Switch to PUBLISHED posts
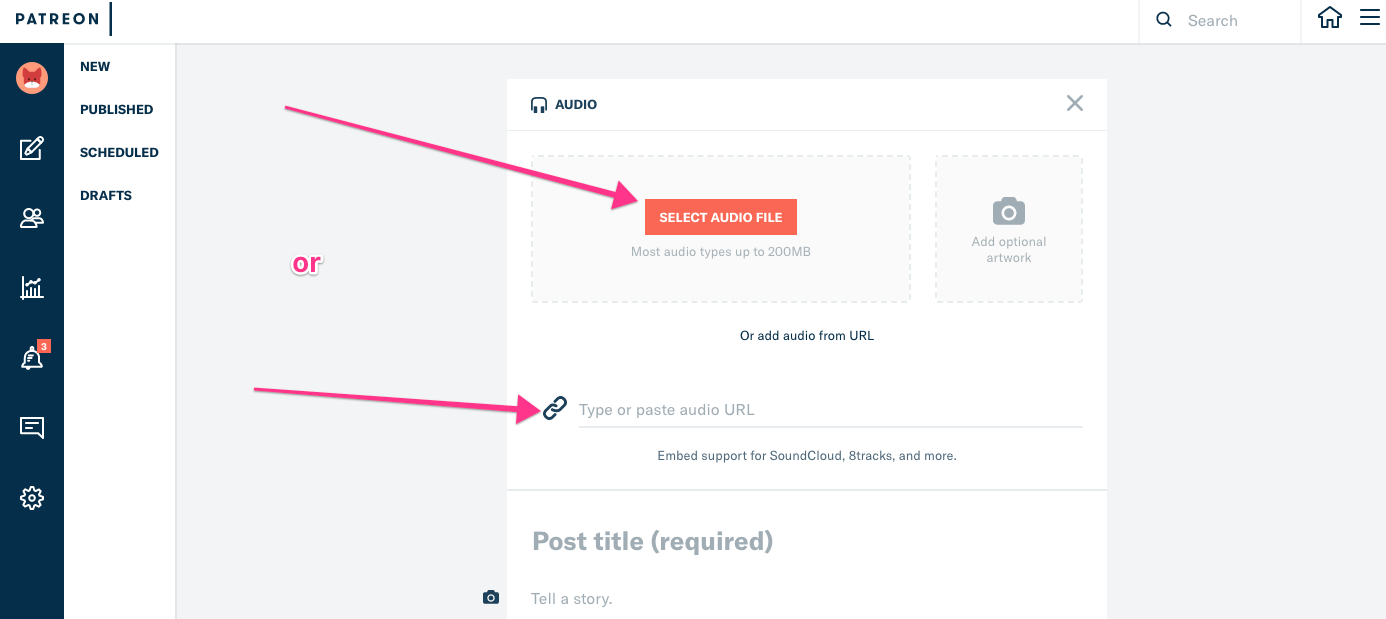Viewport: 1386px width, 619px height. (116, 110)
